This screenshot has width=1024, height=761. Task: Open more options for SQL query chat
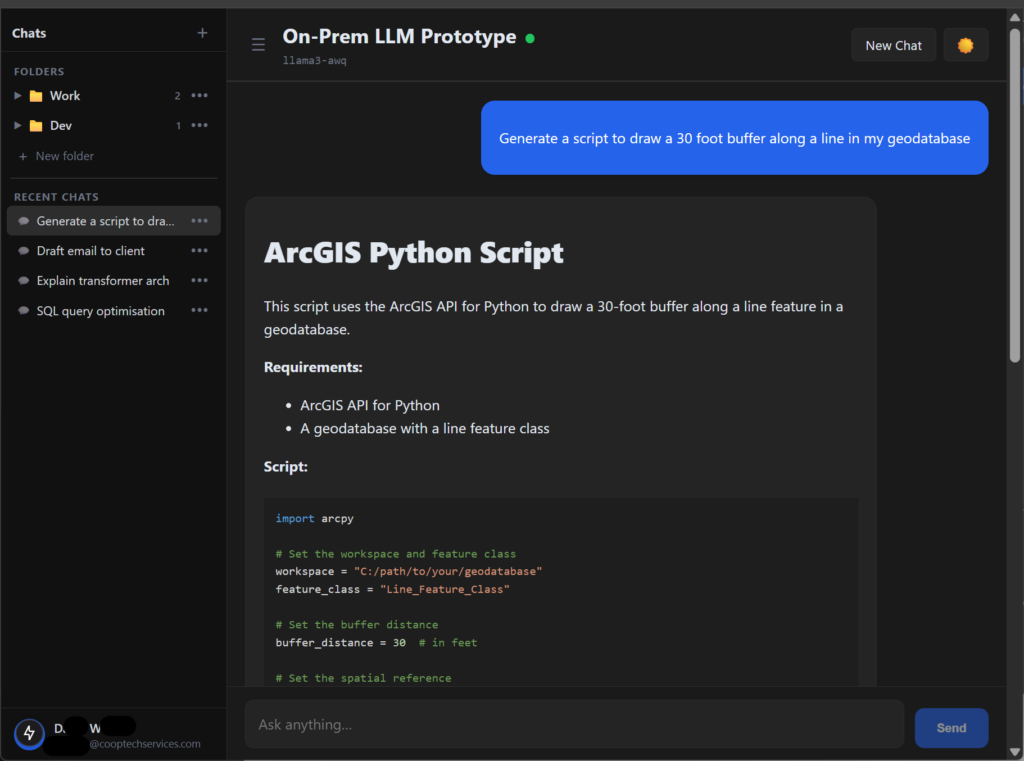pyautogui.click(x=200, y=311)
